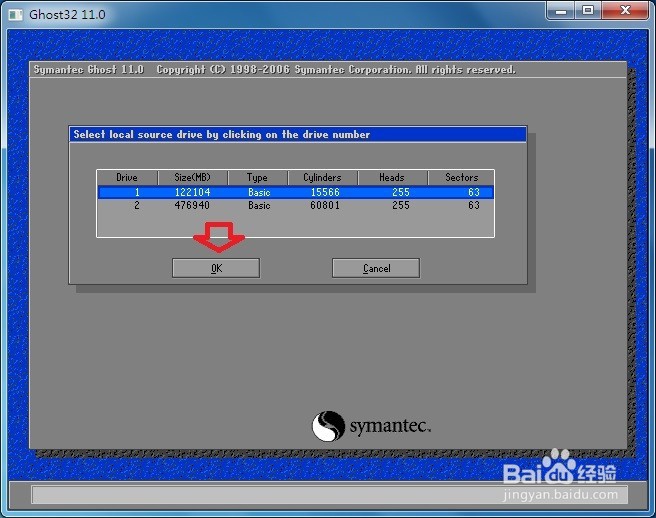Click size value 476940

click(192, 205)
